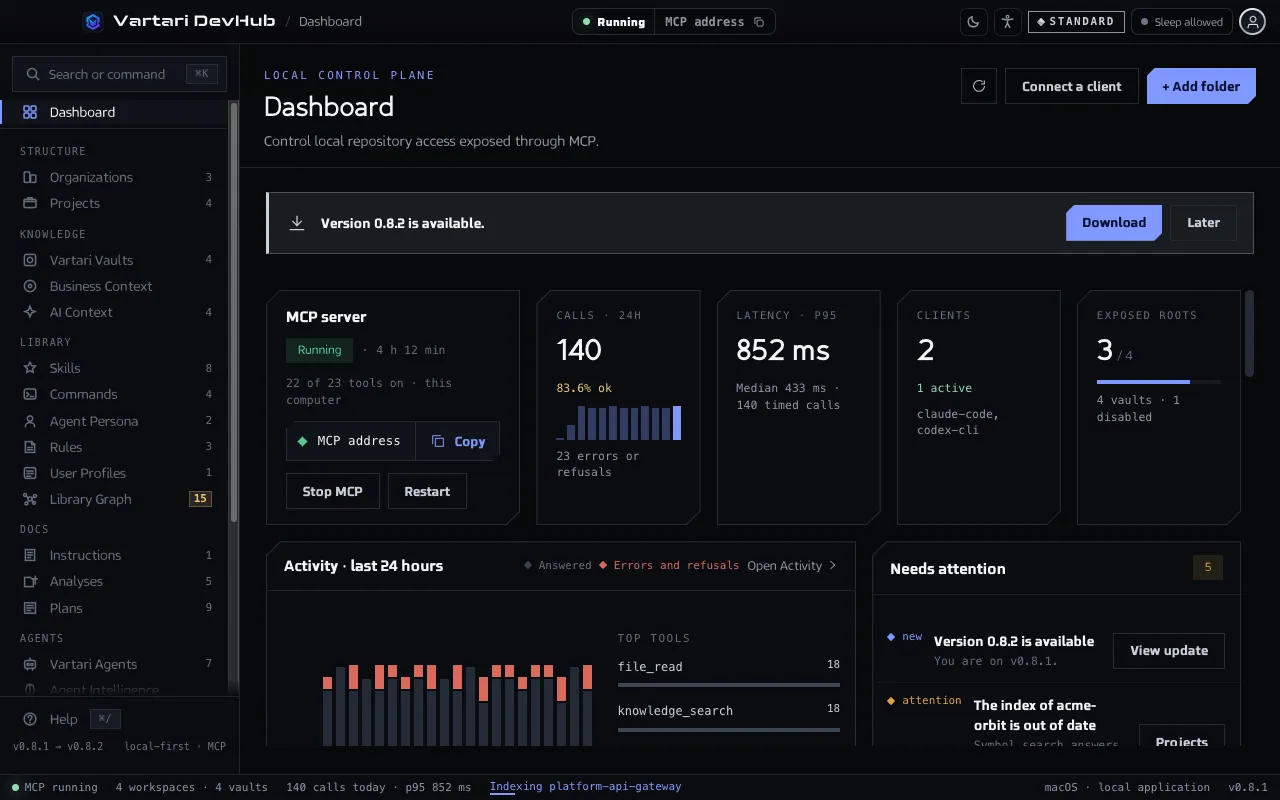Click the Instructions document icon
1280x800 pixels.
pyautogui.click(x=30, y=555)
